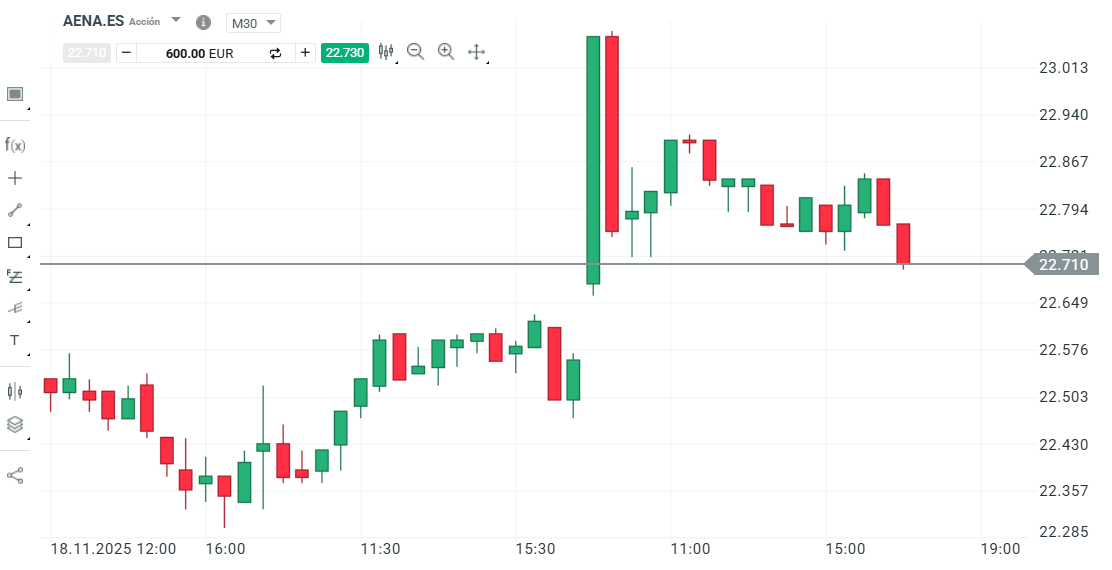Screen dimensions: 1112x570
Task: Click the share chart icon
Action: pyautogui.click(x=15, y=475)
